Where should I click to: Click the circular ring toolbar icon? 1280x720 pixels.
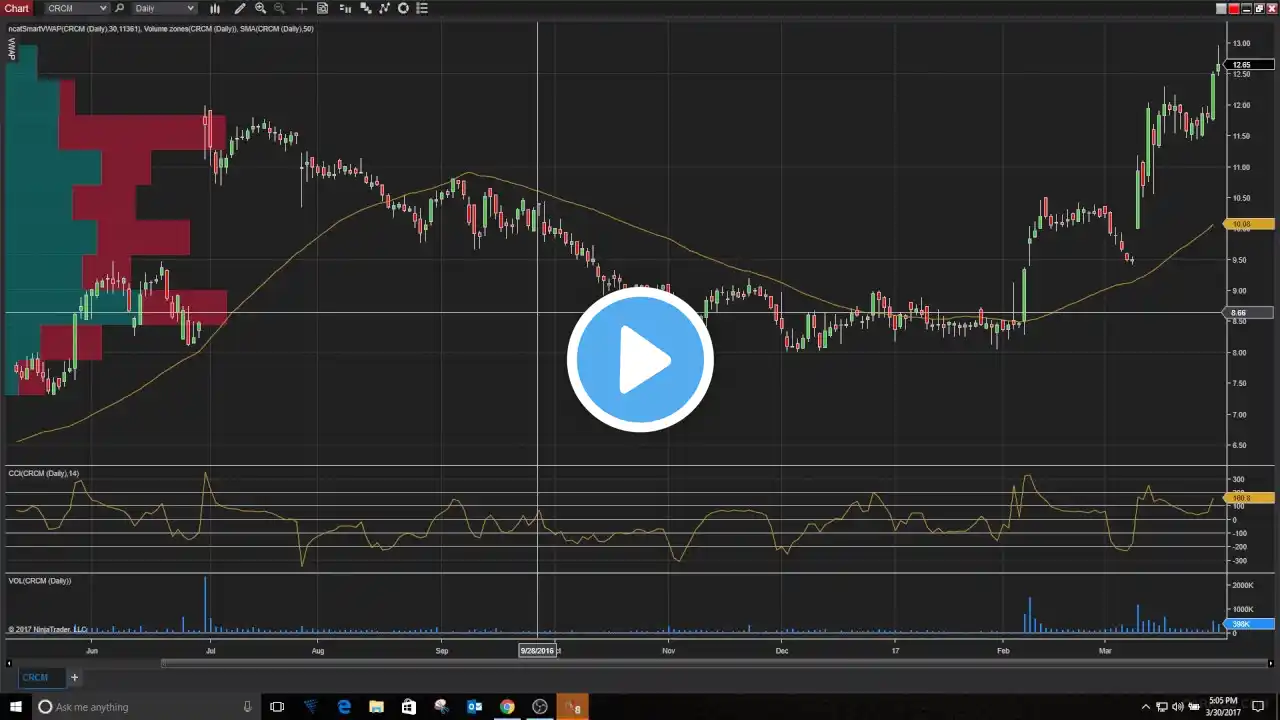pos(403,8)
